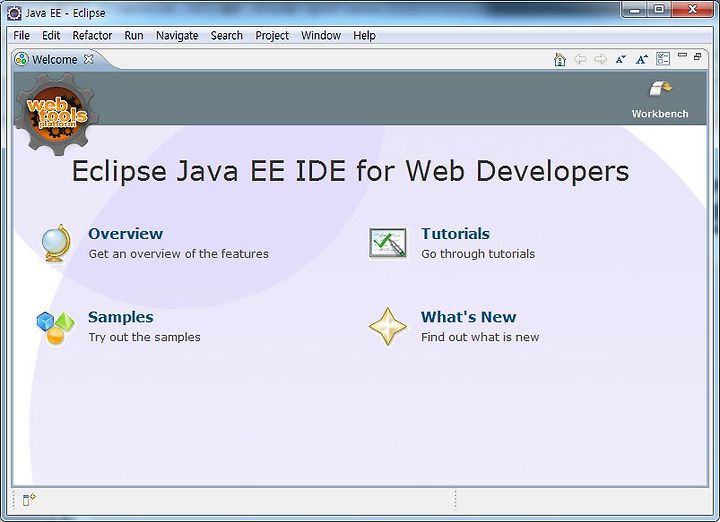Image resolution: width=720 pixels, height=522 pixels.
Task: Open the Window menu
Action: coord(321,35)
